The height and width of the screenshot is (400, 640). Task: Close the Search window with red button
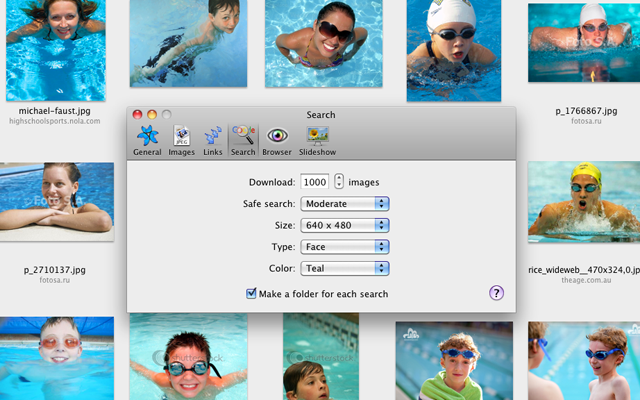pos(138,114)
